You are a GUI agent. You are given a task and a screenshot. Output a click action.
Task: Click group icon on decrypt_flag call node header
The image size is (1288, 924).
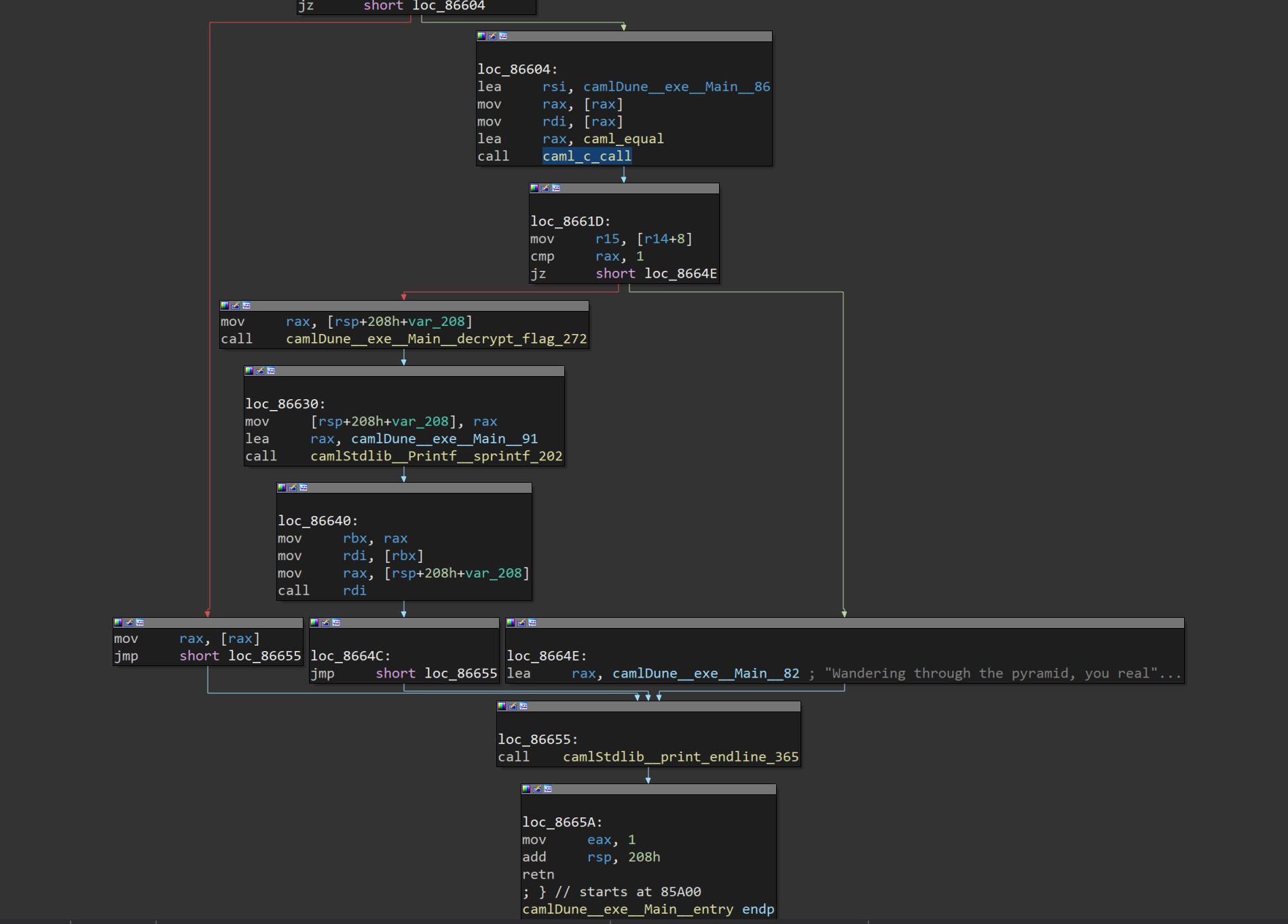(x=246, y=306)
